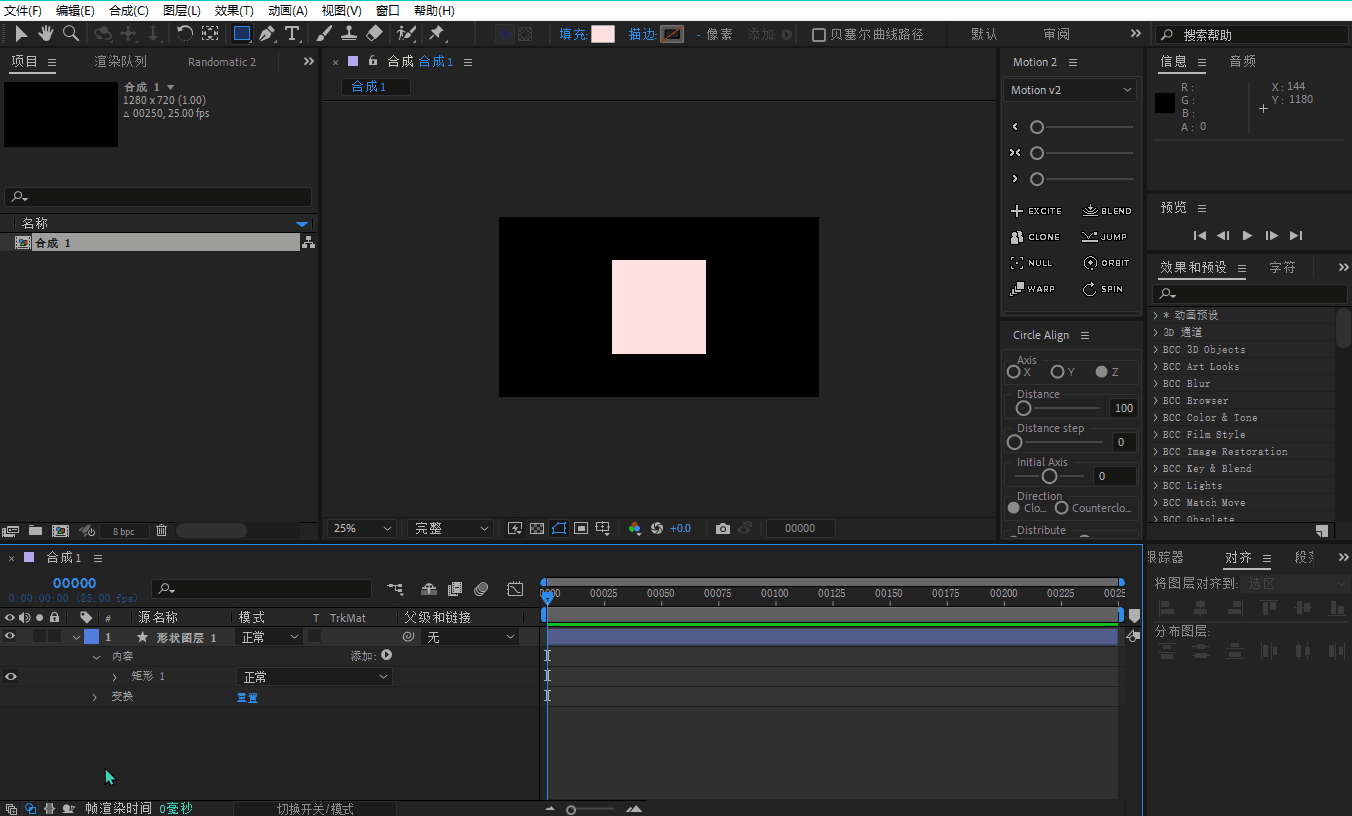The width and height of the screenshot is (1352, 816).
Task: Select the Puppet Pin tool
Action: [x=437, y=33]
